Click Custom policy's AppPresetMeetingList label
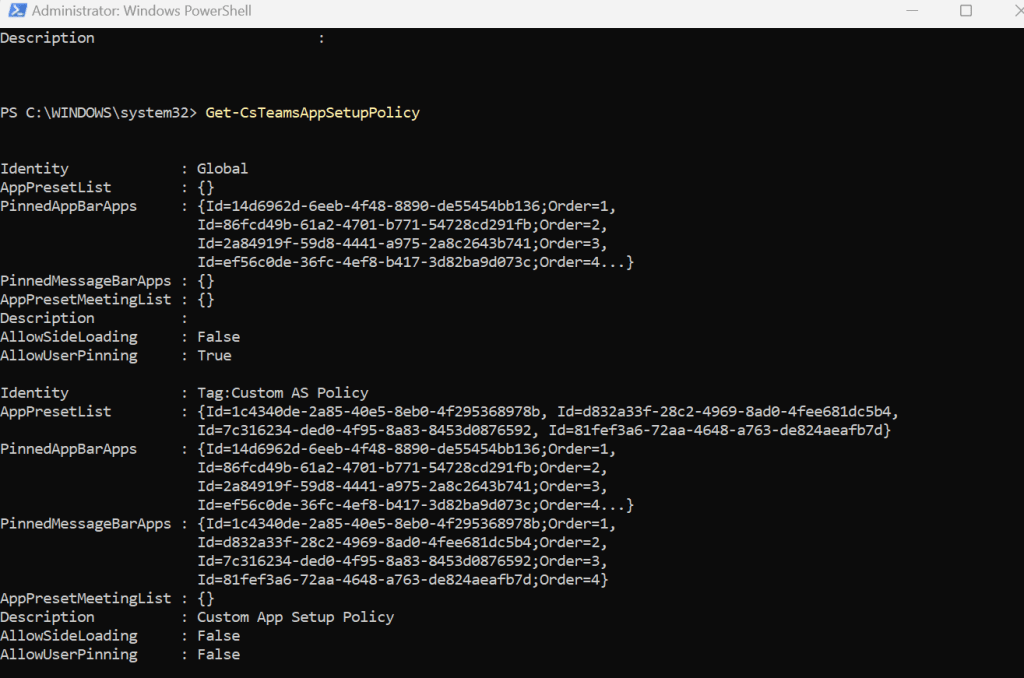Screen dimensions: 1024x678 86,598
